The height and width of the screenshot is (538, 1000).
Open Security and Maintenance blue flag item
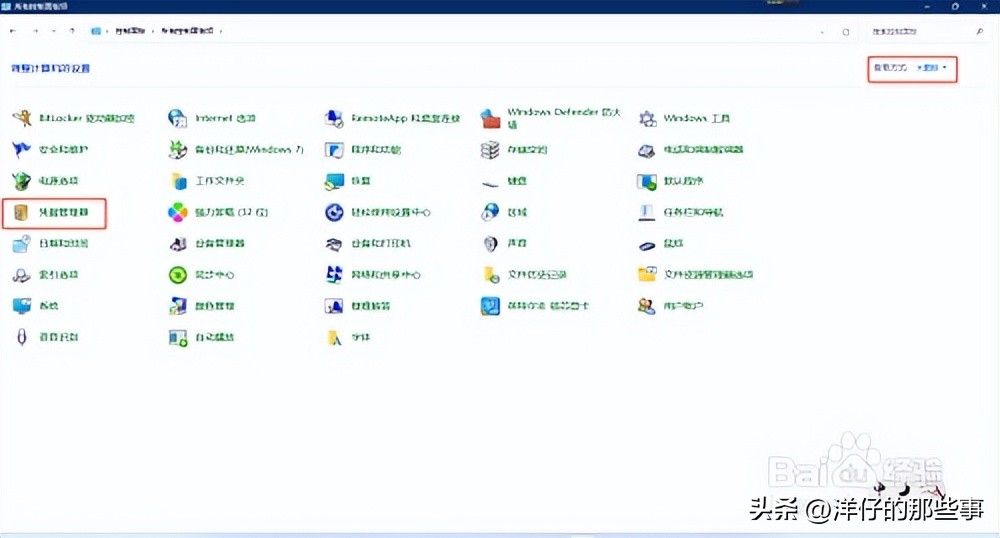50,149
